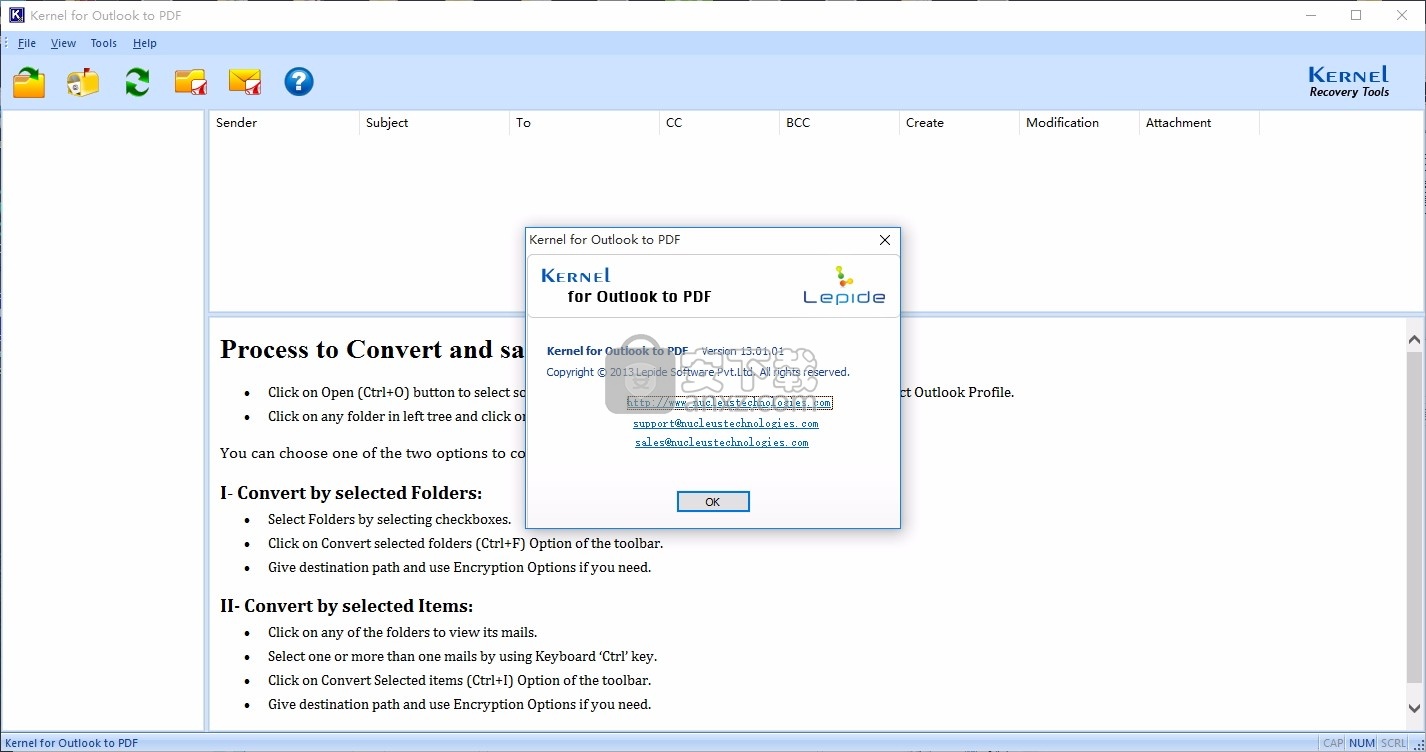Image resolution: width=1426 pixels, height=752 pixels.
Task: Click the Modification column header
Action: click(x=1079, y=123)
